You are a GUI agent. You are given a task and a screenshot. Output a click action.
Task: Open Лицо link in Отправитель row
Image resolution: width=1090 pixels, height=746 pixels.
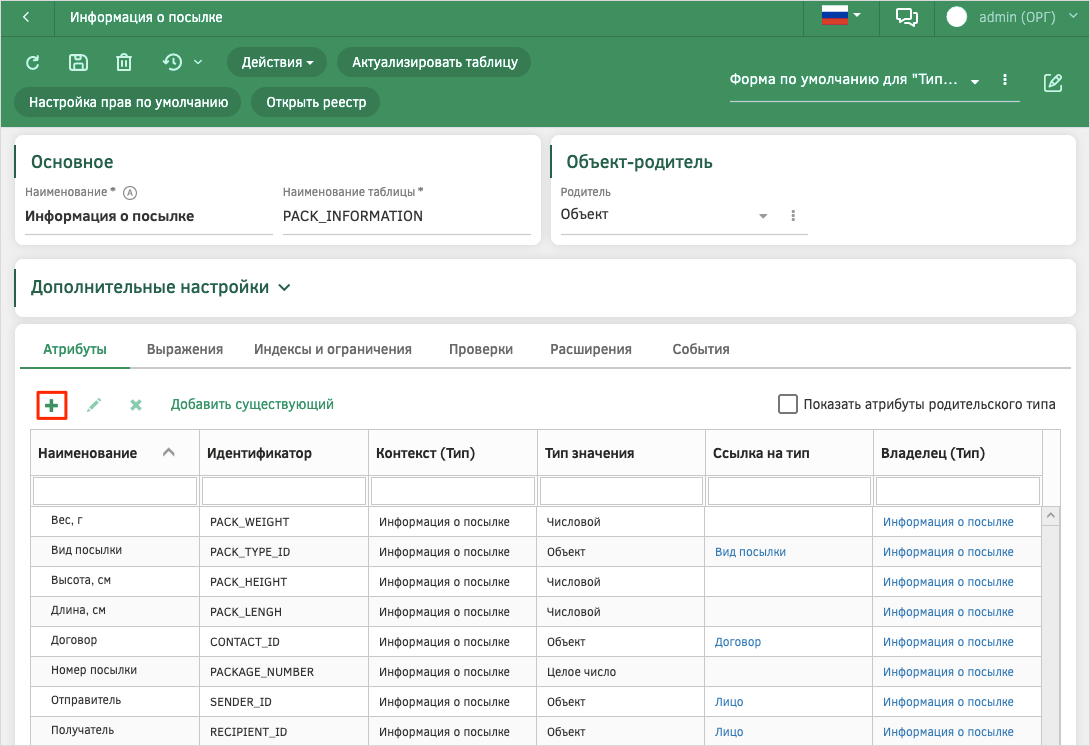[x=729, y=702]
